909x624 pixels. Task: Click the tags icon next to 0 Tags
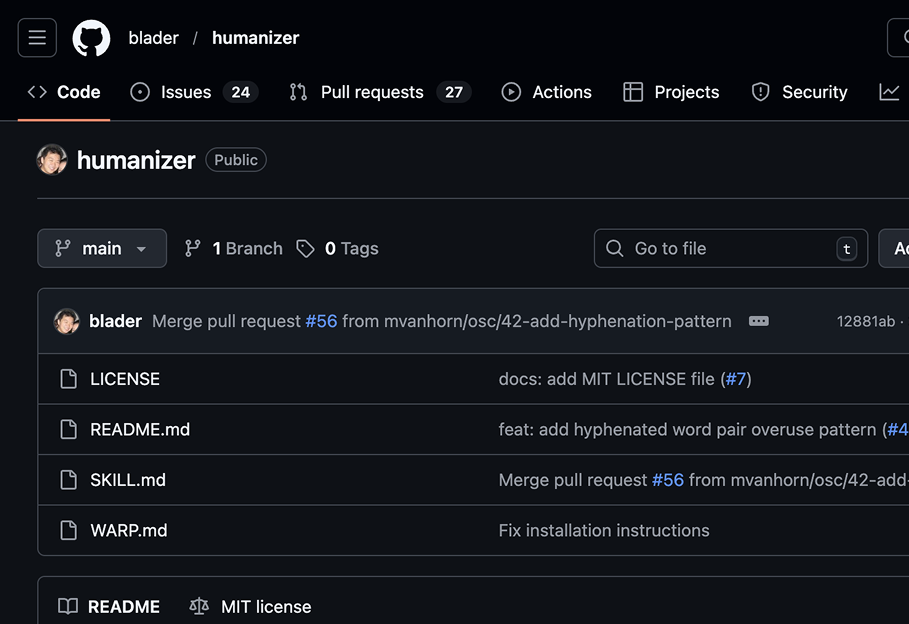(306, 248)
